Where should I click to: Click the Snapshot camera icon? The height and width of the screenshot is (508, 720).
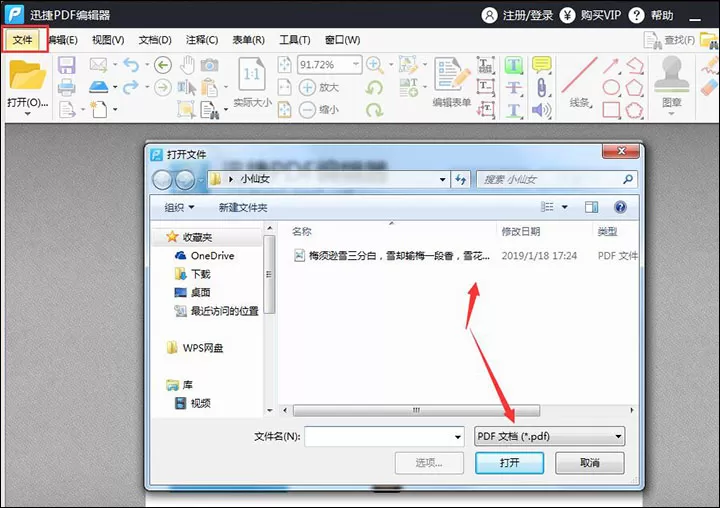(x=209, y=65)
